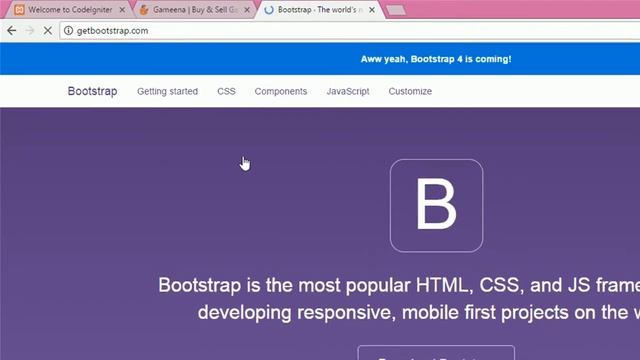Open site info icon beside getbootstrap.com
640x360 pixels.
point(69,31)
